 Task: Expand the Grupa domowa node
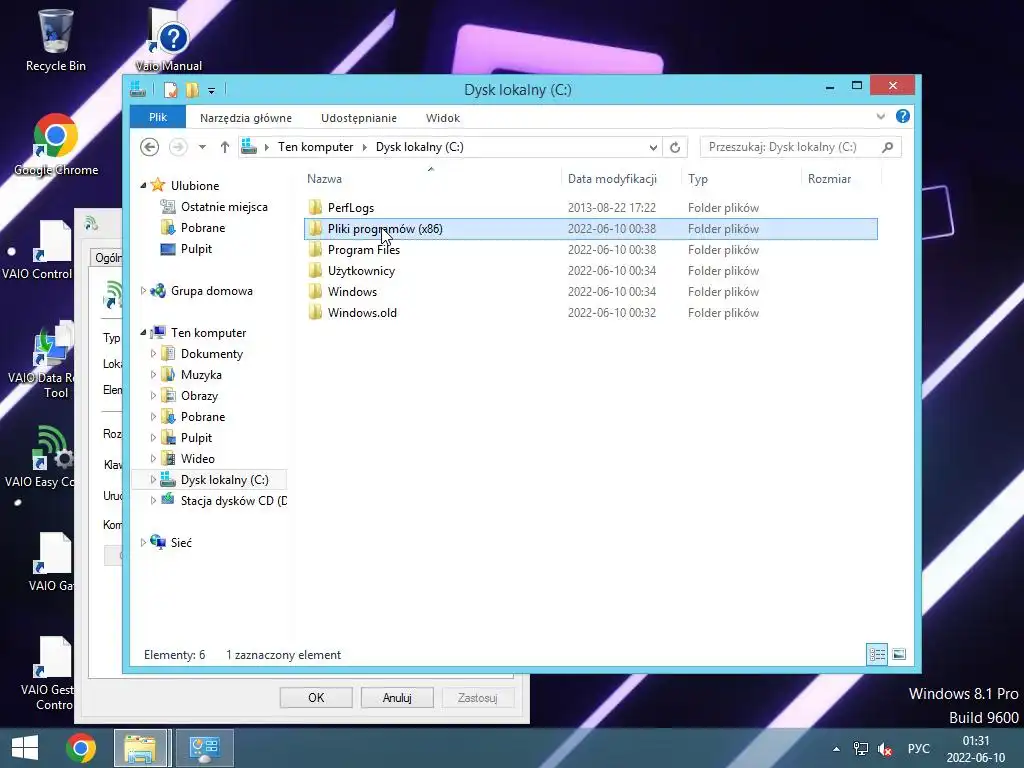pos(143,291)
